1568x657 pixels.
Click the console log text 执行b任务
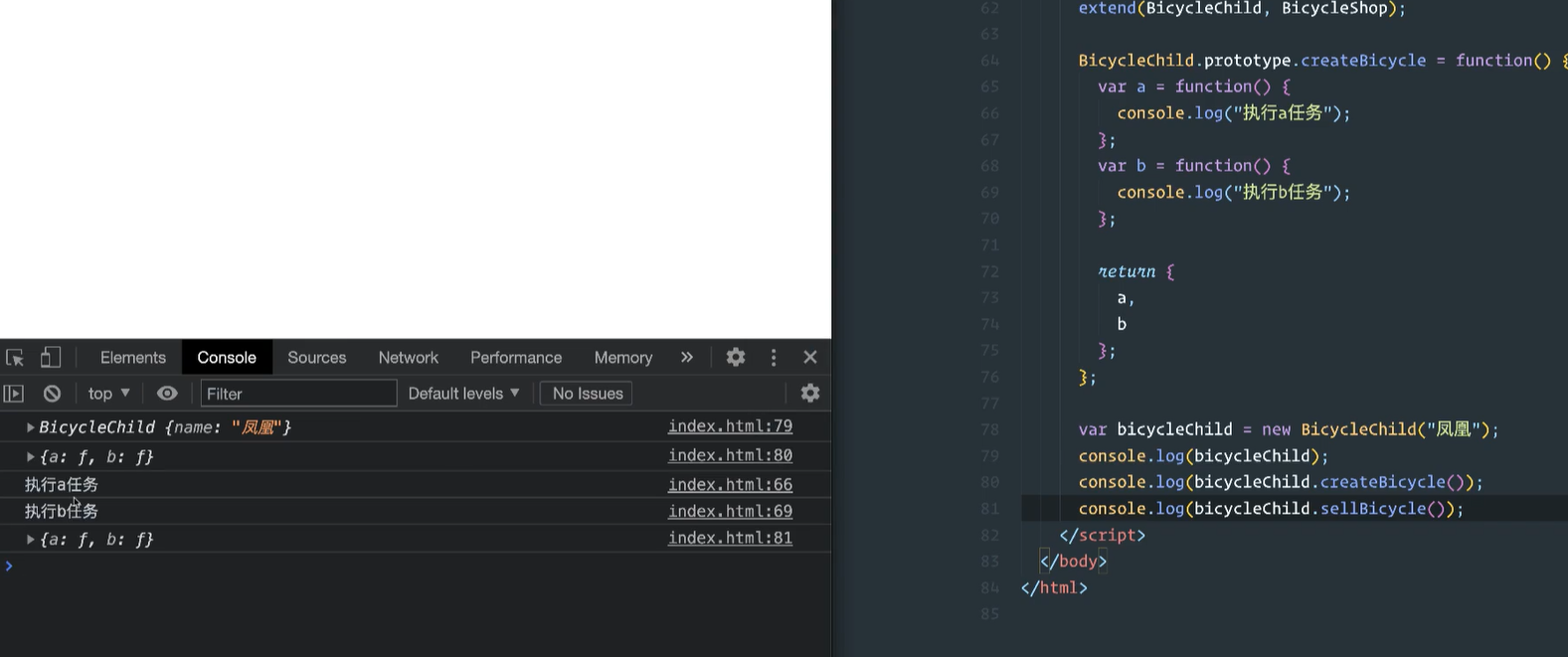pos(62,511)
